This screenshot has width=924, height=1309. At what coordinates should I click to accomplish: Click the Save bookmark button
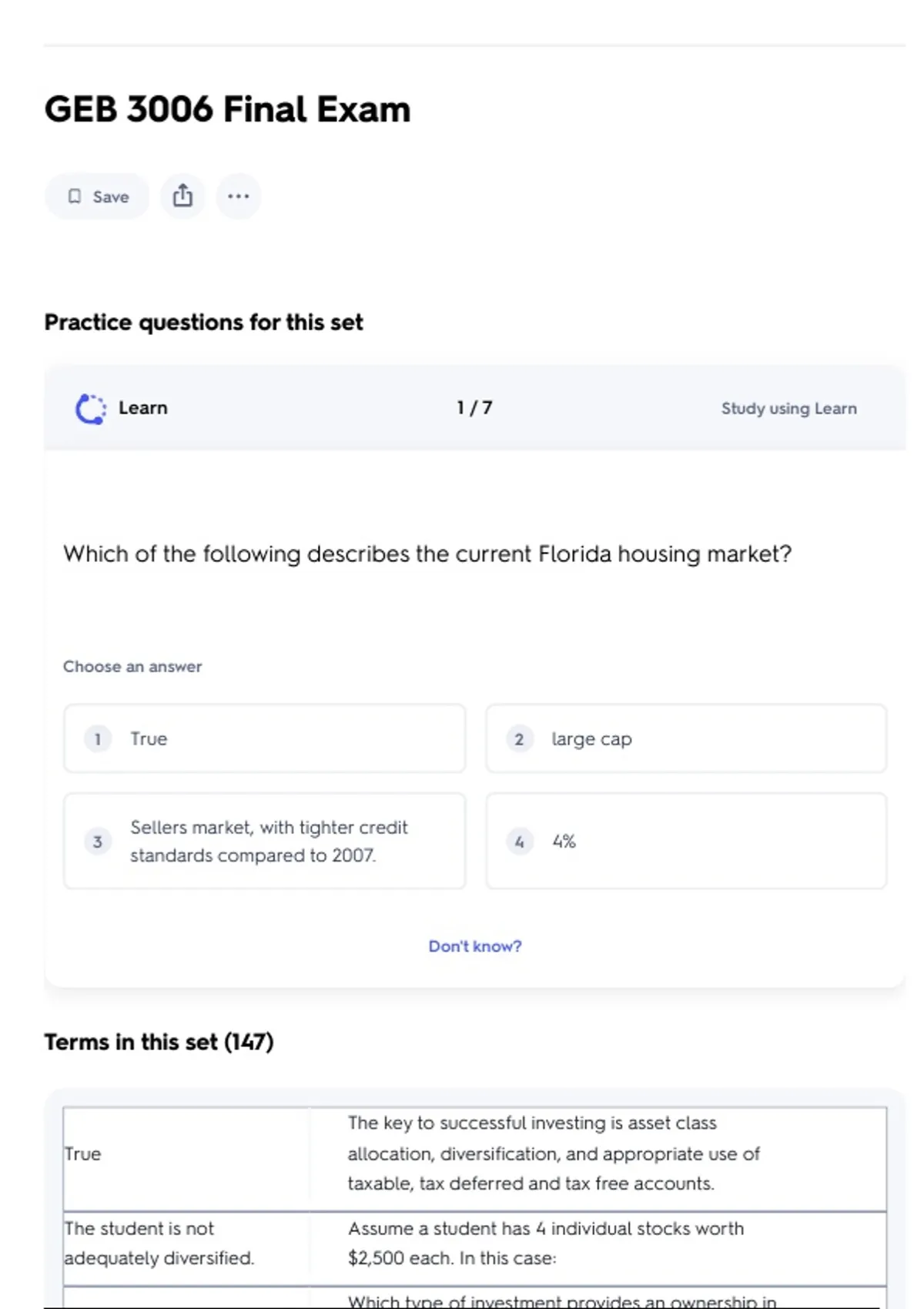click(x=97, y=196)
